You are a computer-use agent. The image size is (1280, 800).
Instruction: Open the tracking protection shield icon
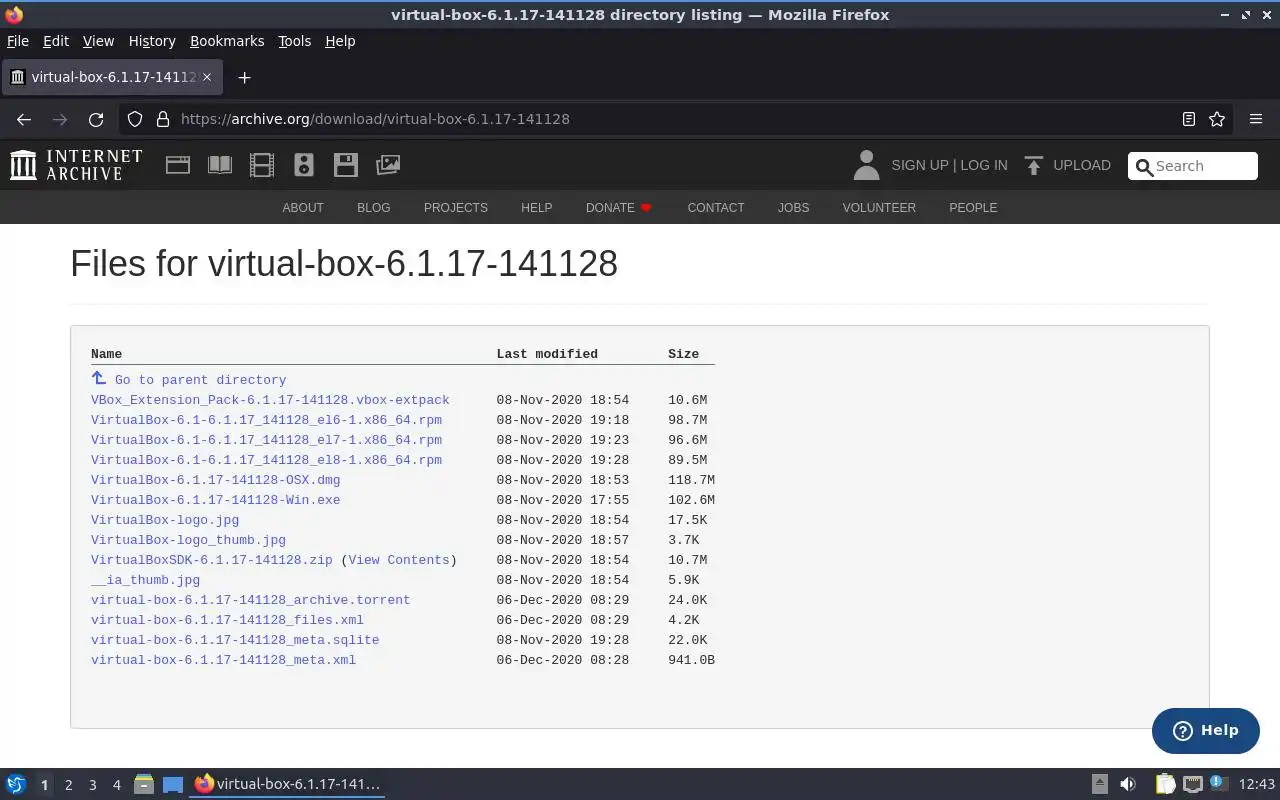[x=135, y=119]
